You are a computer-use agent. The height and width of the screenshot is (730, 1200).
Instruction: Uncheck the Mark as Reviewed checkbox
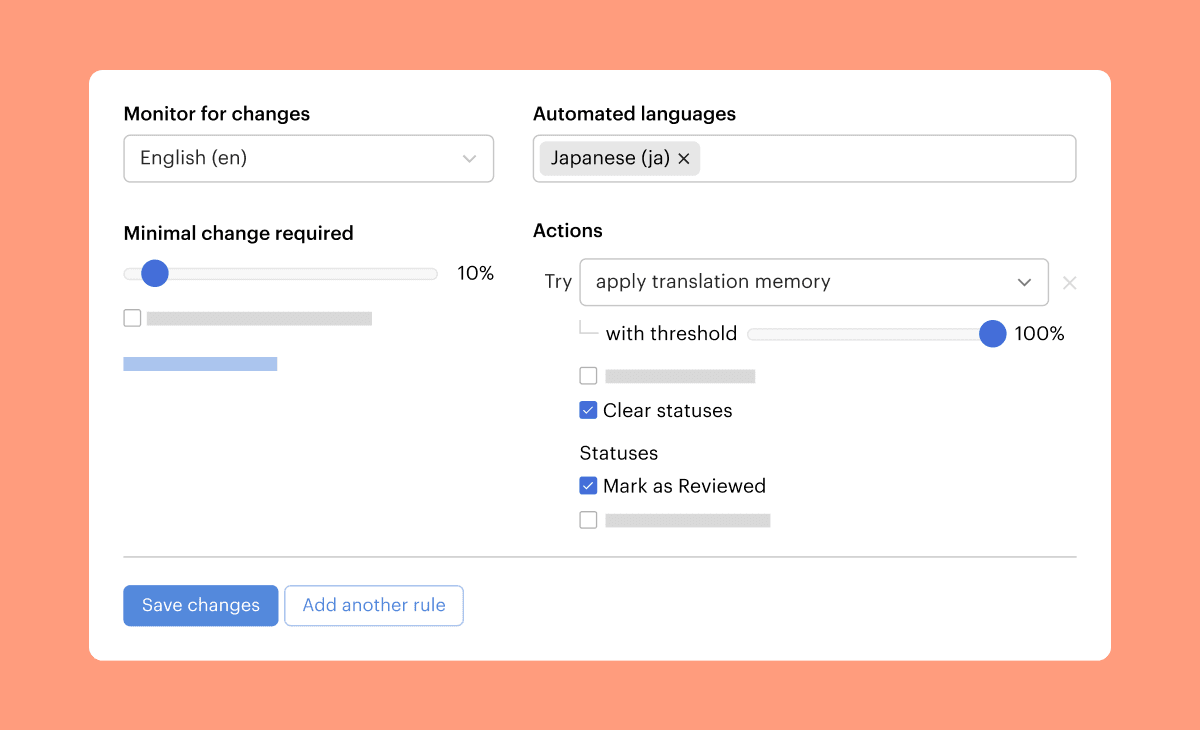click(588, 486)
